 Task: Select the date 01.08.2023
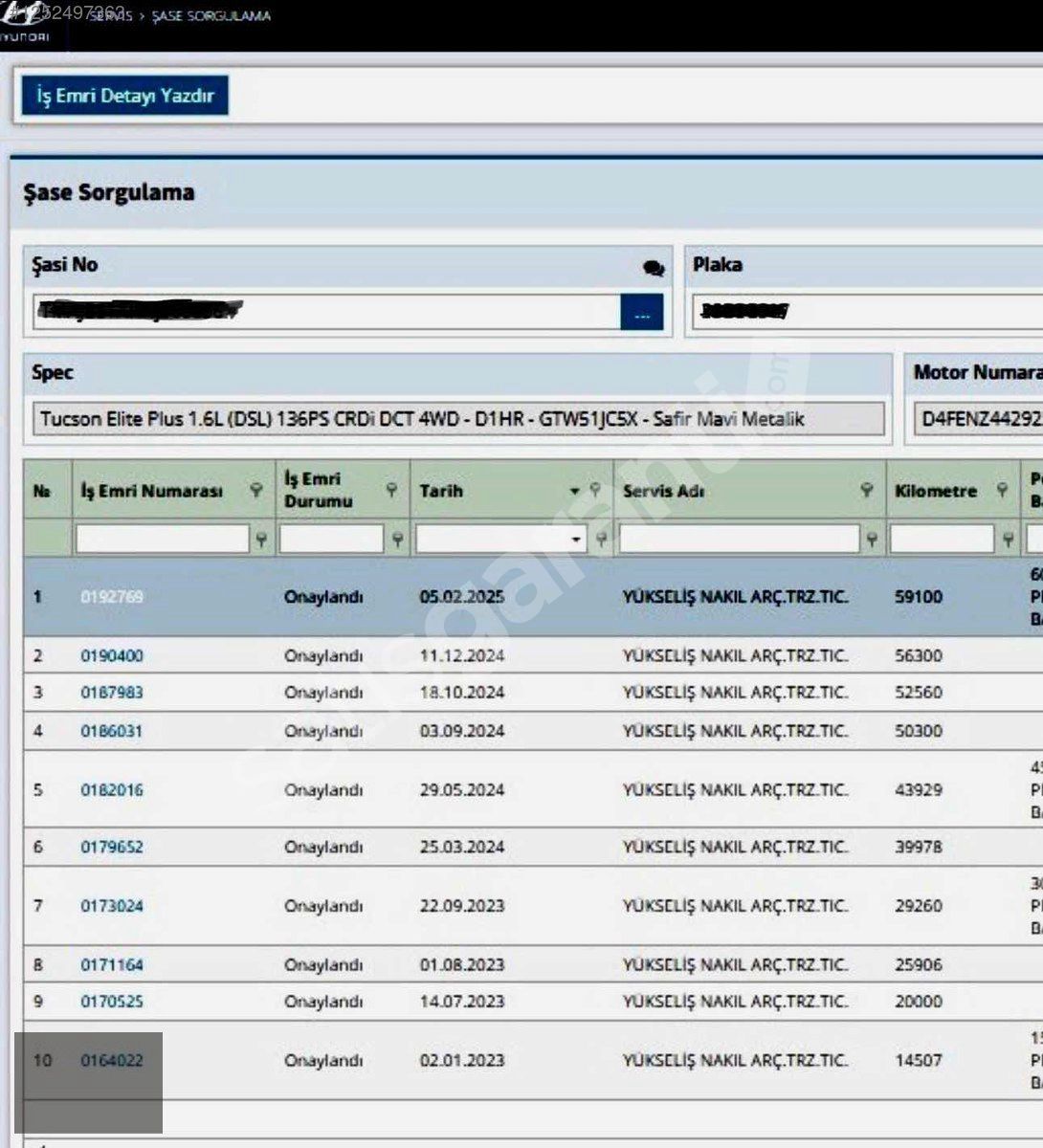(x=462, y=964)
